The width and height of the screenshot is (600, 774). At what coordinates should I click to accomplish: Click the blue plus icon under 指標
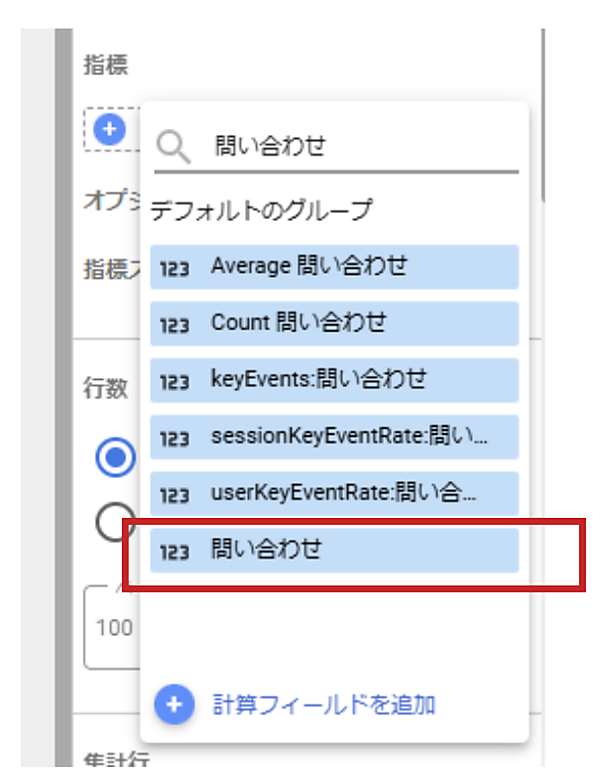coord(110,129)
